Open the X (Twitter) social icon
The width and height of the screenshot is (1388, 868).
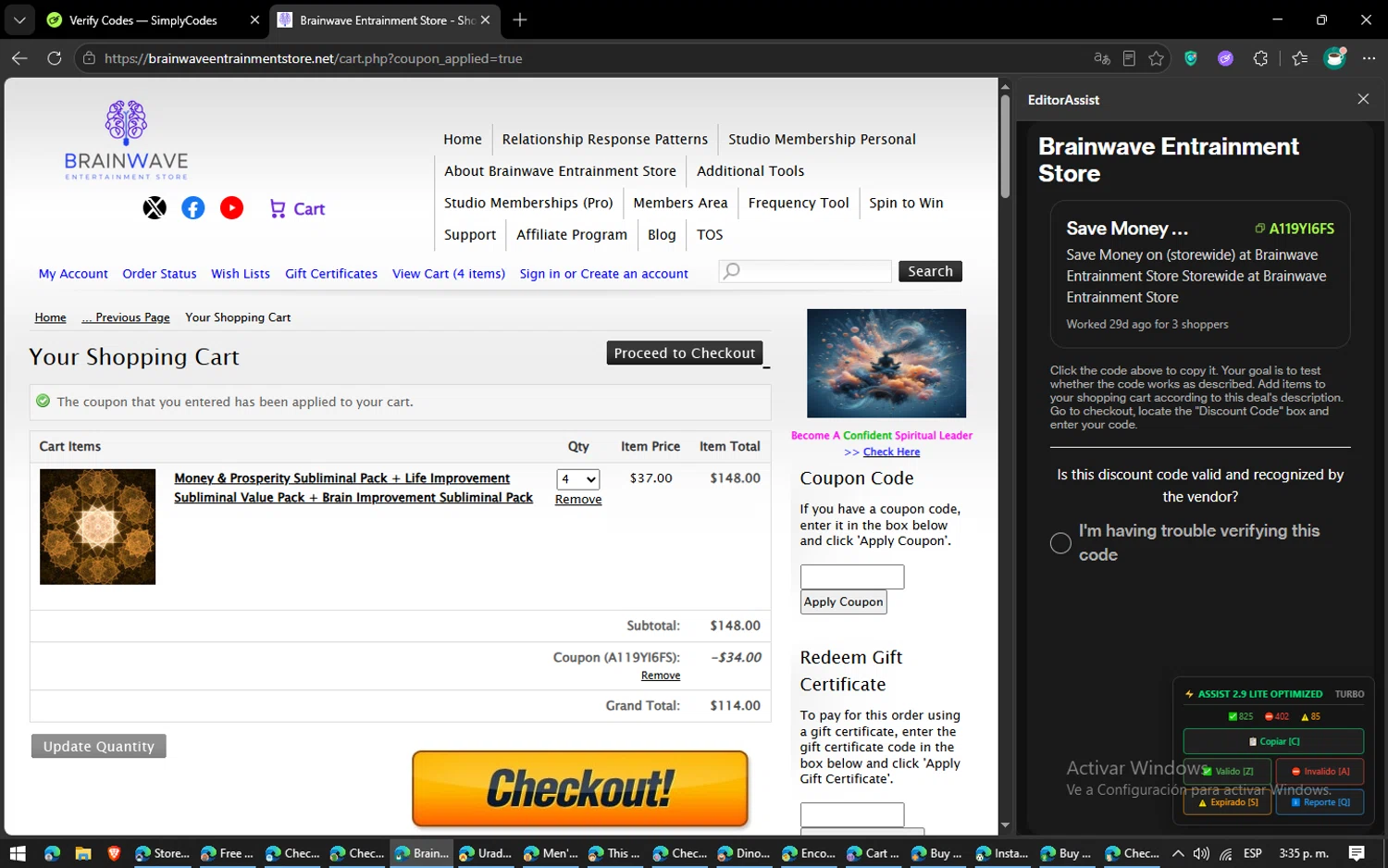click(x=155, y=208)
